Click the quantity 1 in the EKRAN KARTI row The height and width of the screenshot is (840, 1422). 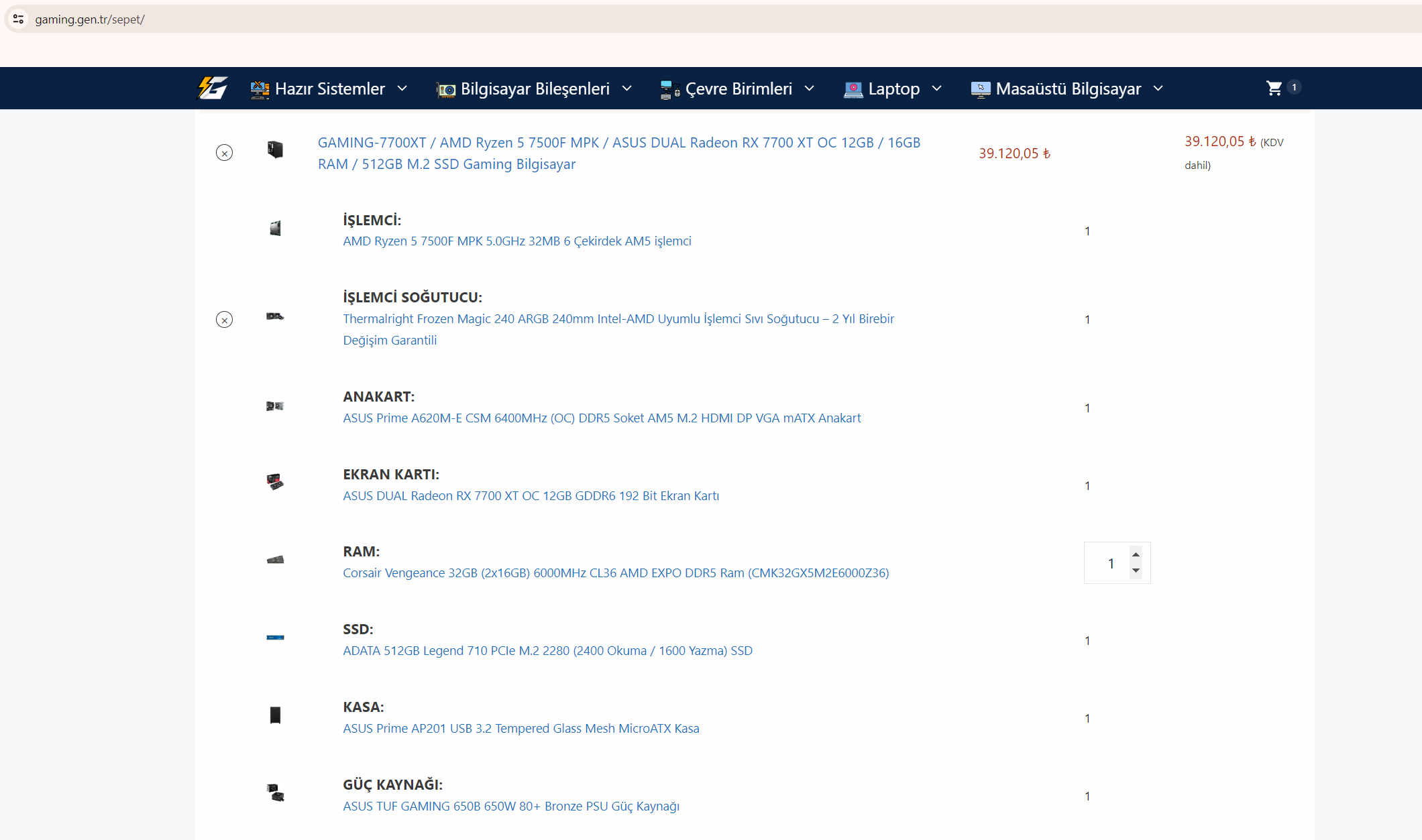click(1087, 486)
